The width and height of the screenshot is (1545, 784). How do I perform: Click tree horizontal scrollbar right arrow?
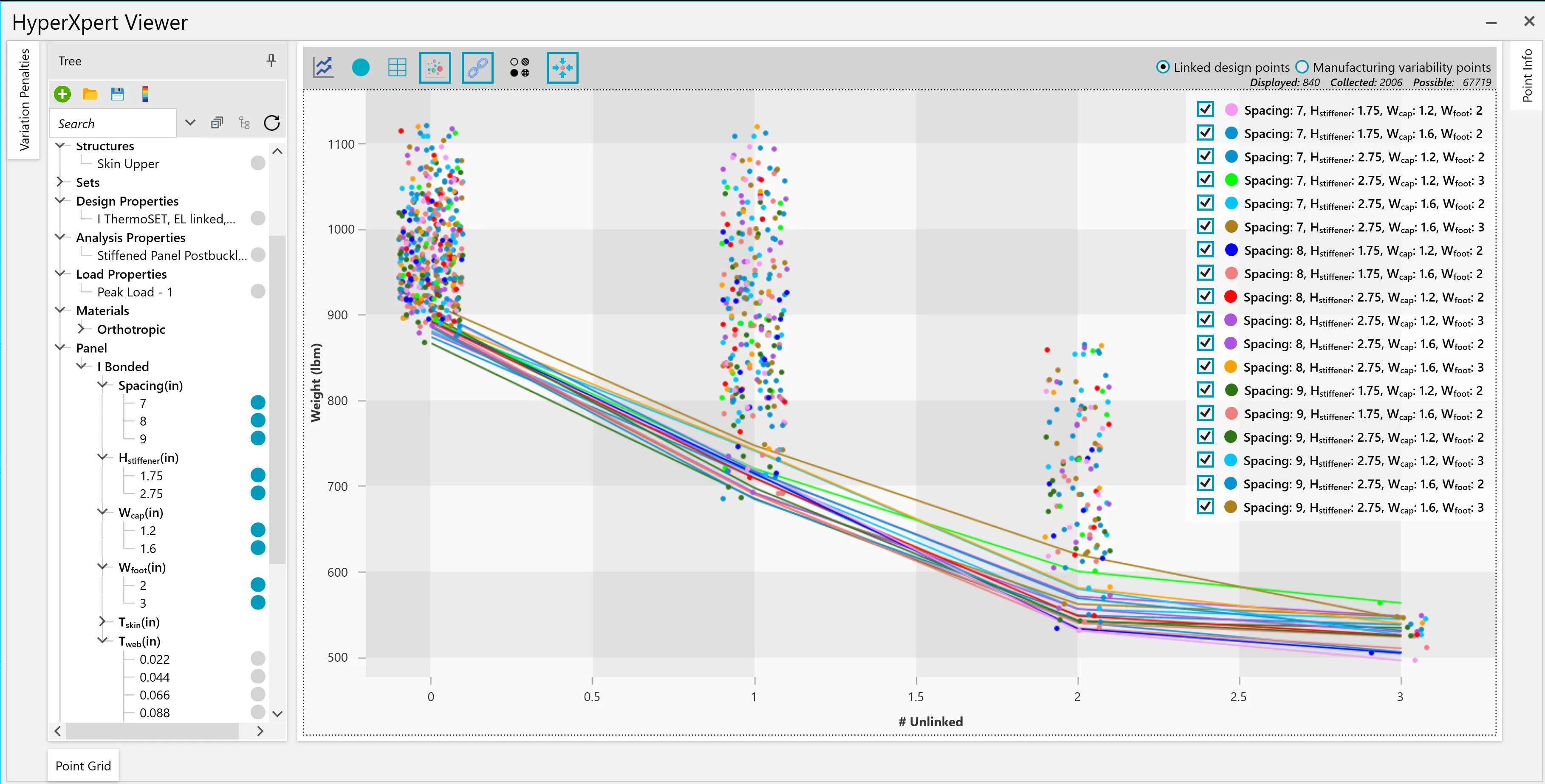(260, 730)
